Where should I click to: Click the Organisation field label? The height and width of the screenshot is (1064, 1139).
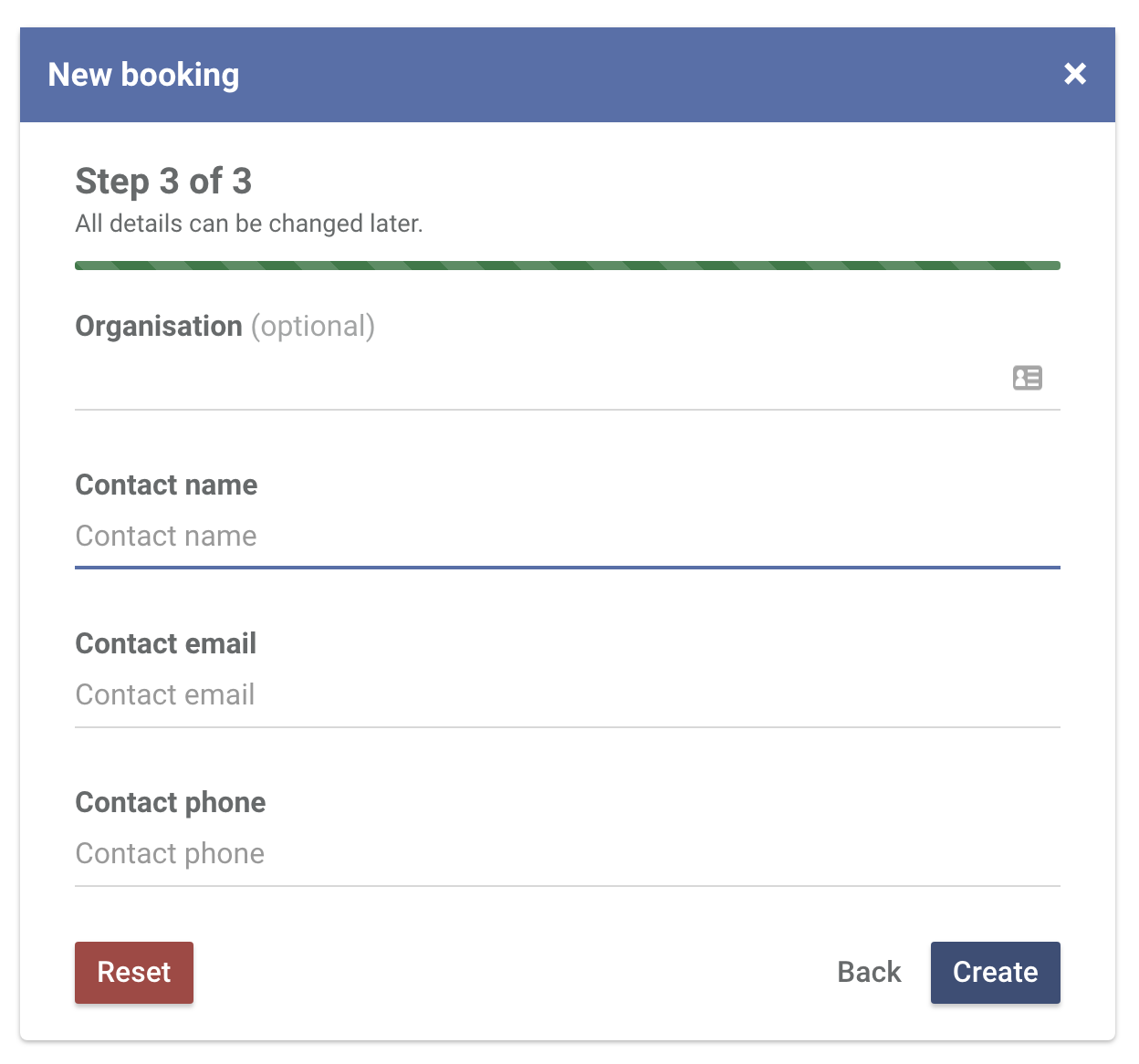coord(159,326)
